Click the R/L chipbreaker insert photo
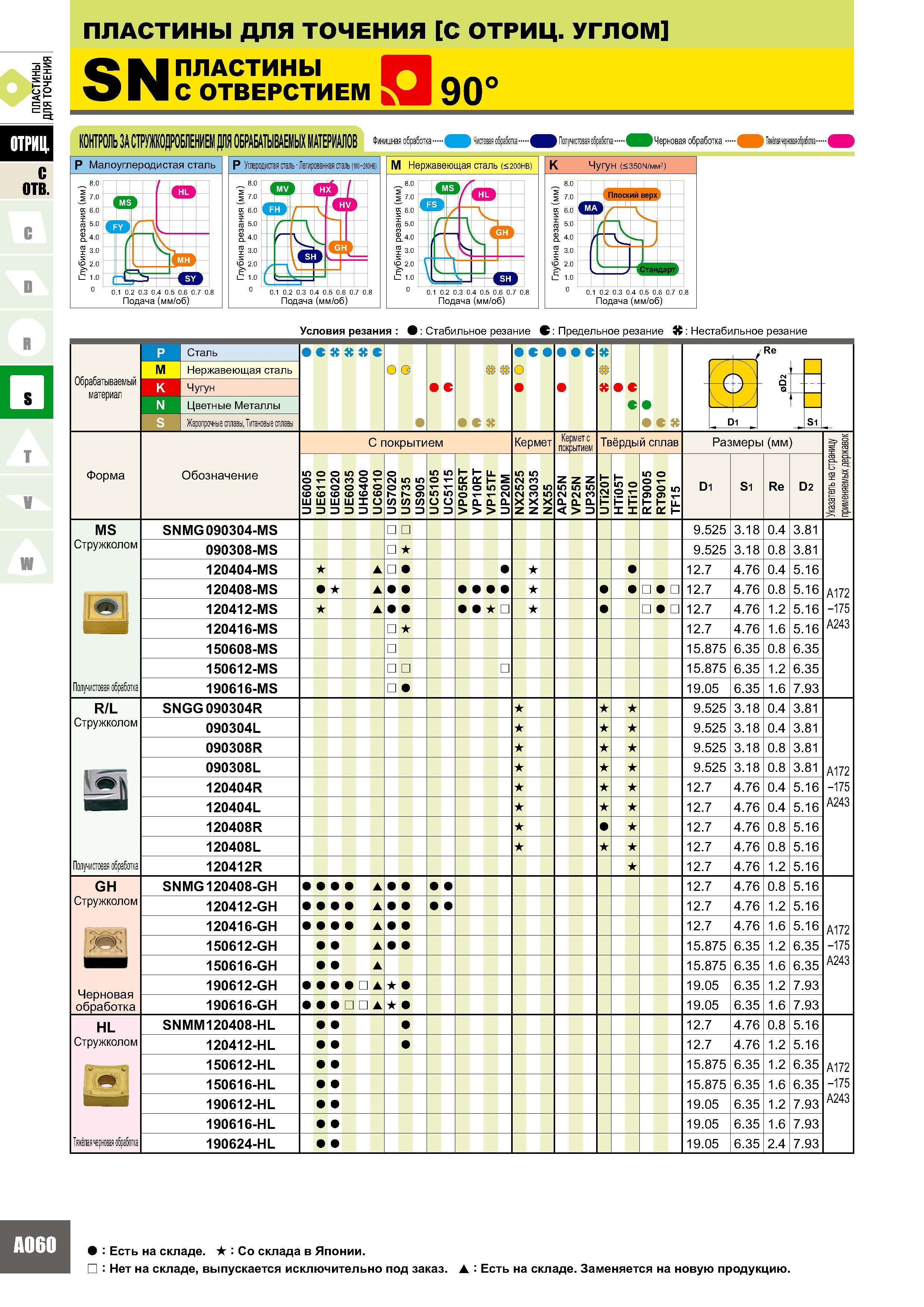This screenshot has height=1307, width=924. (105, 789)
